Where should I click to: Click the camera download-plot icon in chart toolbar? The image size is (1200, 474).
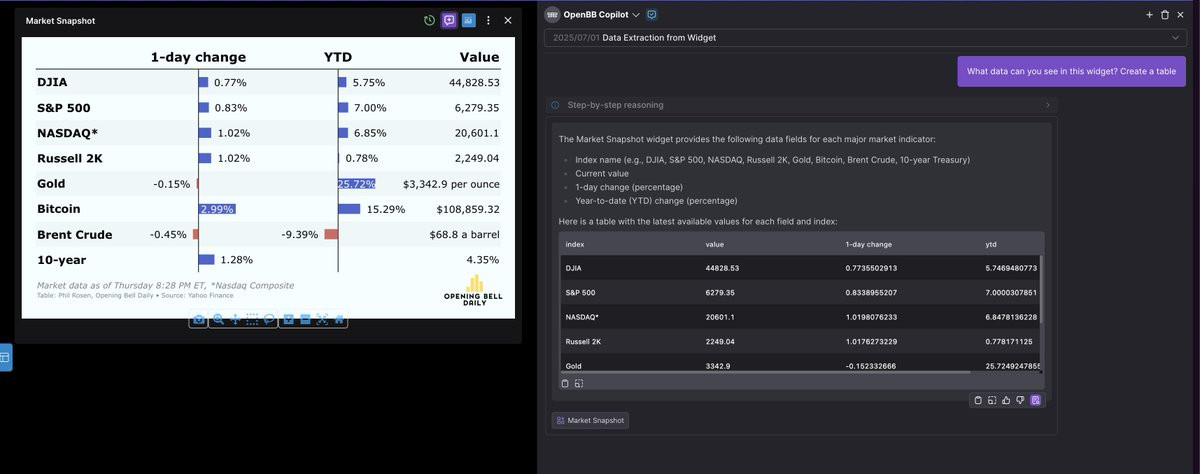tap(199, 319)
